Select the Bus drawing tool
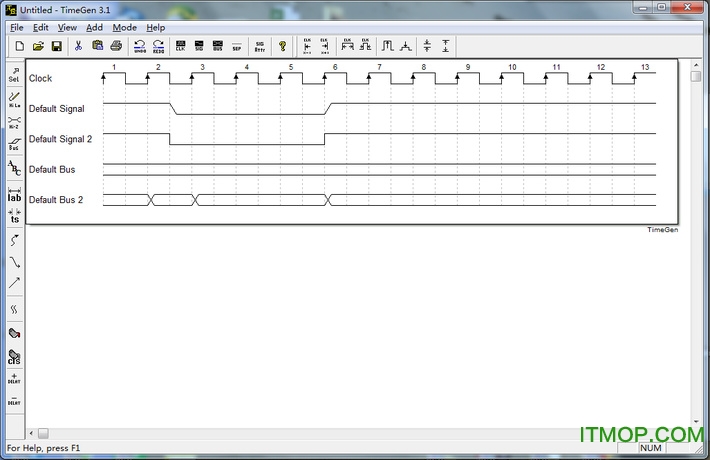Image resolution: width=710 pixels, height=460 pixels. click(x=14, y=144)
